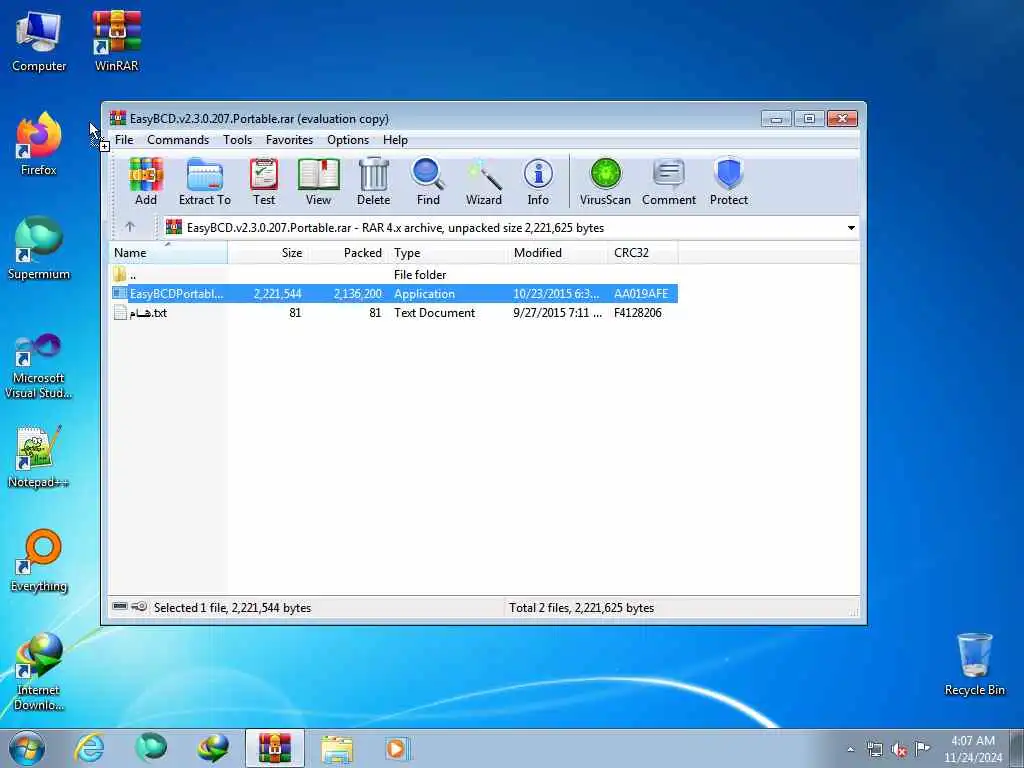The width and height of the screenshot is (1024, 768).
Task: Show hidden tray icons arrow
Action: click(x=850, y=749)
